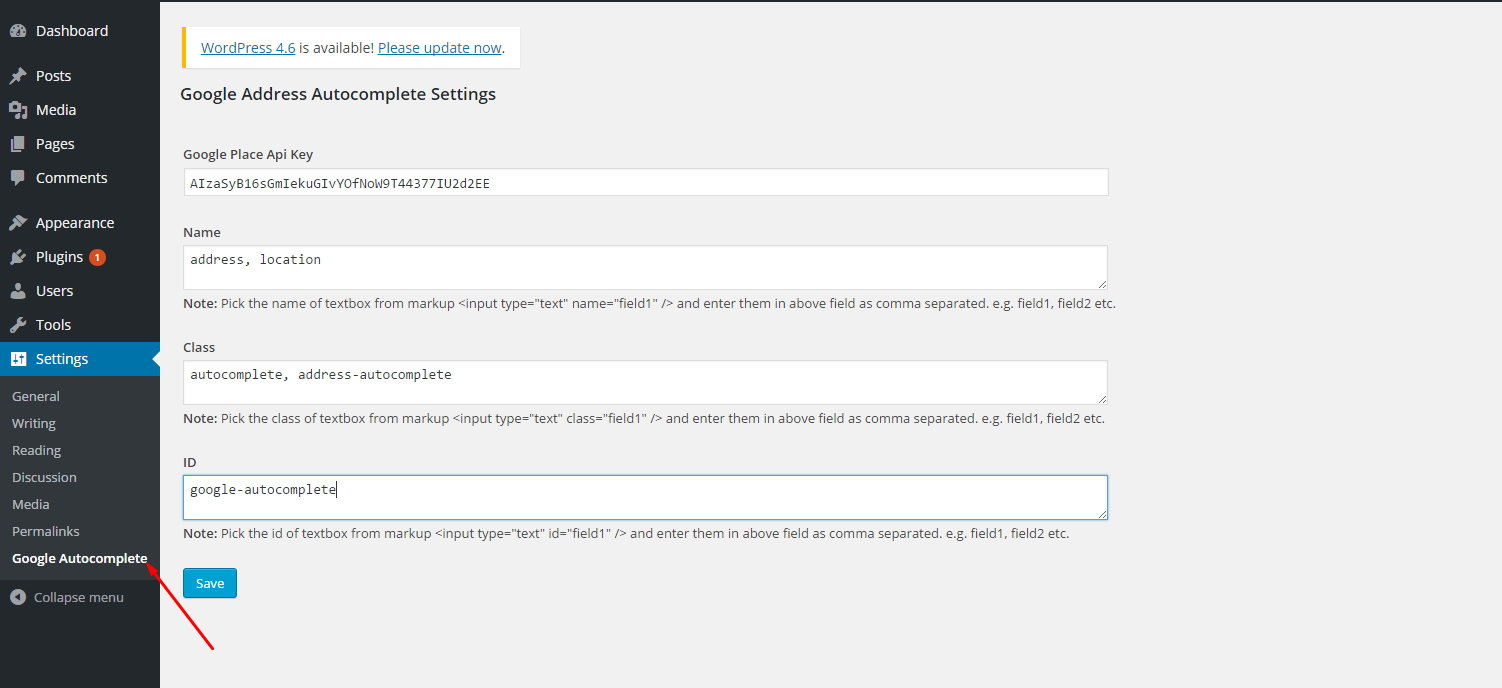Click the Tools wrench icon
The width and height of the screenshot is (1502, 688).
[18, 325]
